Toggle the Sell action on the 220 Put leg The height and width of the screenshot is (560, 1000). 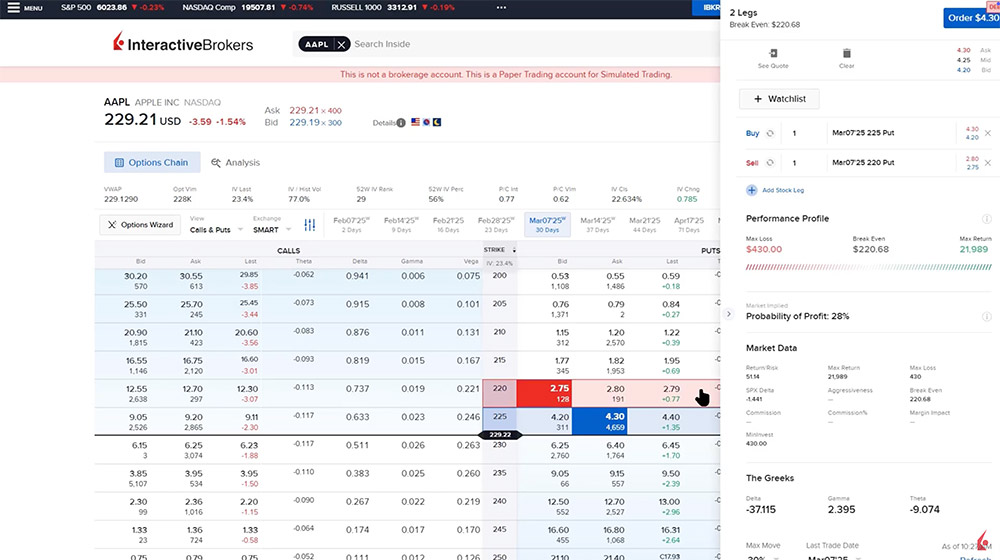tap(752, 163)
